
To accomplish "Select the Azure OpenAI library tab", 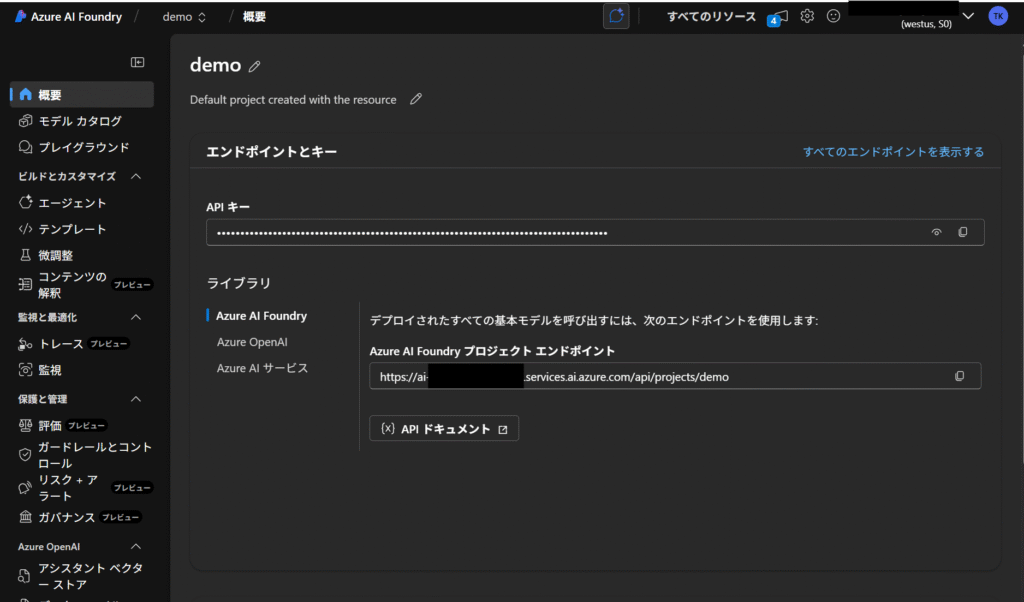I will (252, 342).
